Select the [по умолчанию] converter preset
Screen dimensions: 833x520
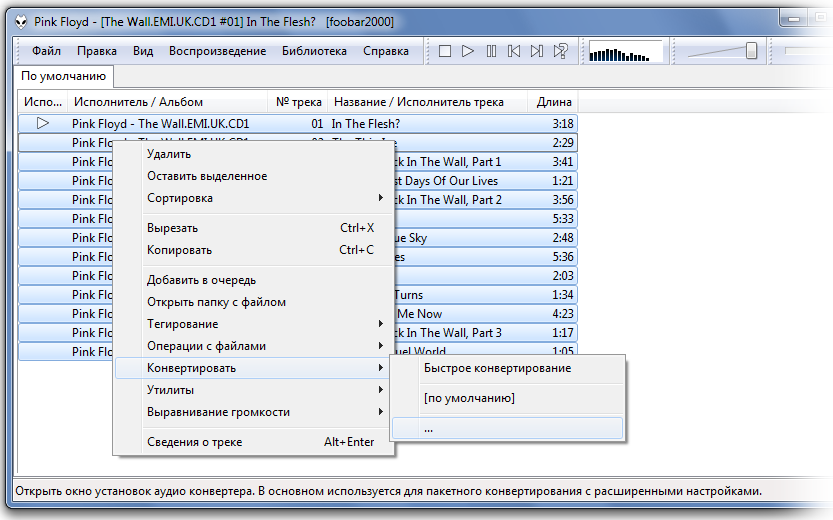coord(508,398)
